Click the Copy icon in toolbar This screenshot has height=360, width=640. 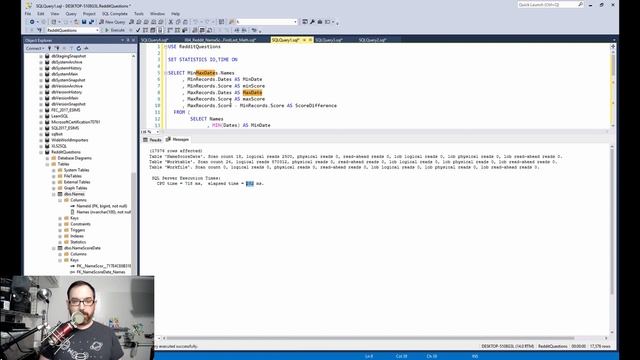[178, 22]
